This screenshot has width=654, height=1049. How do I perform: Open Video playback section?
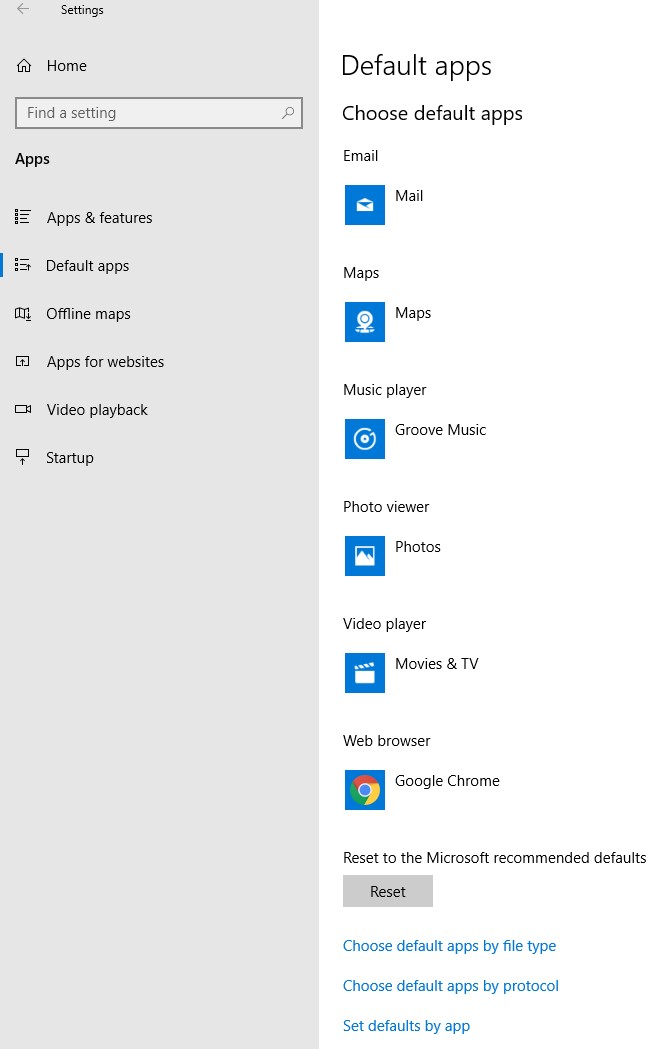pyautogui.click(x=97, y=410)
